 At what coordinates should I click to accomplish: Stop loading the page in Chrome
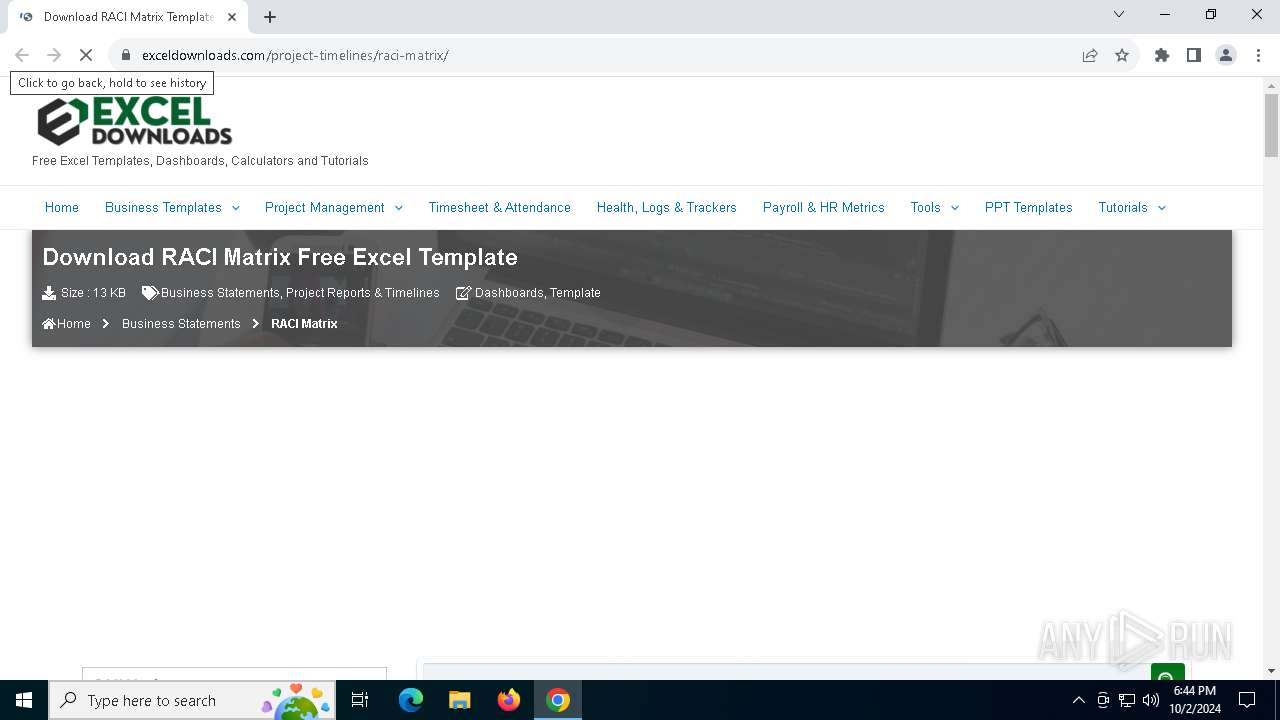86,55
